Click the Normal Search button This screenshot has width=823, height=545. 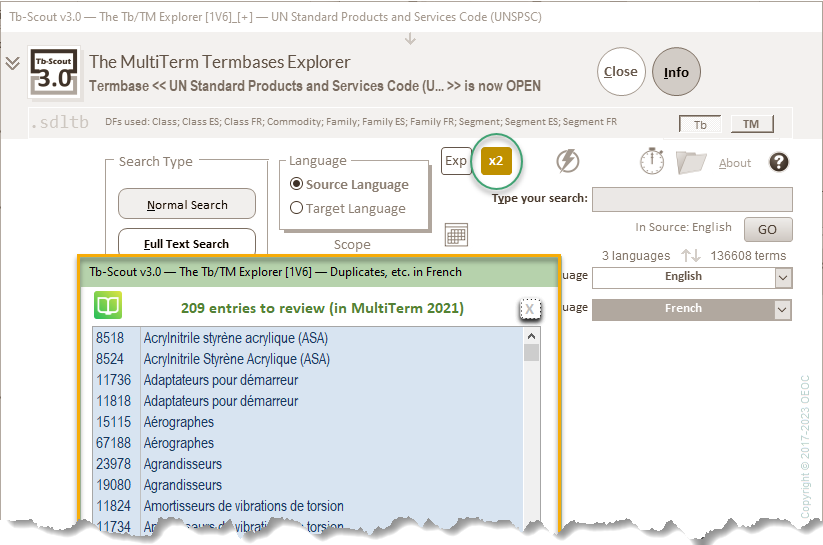coord(187,204)
